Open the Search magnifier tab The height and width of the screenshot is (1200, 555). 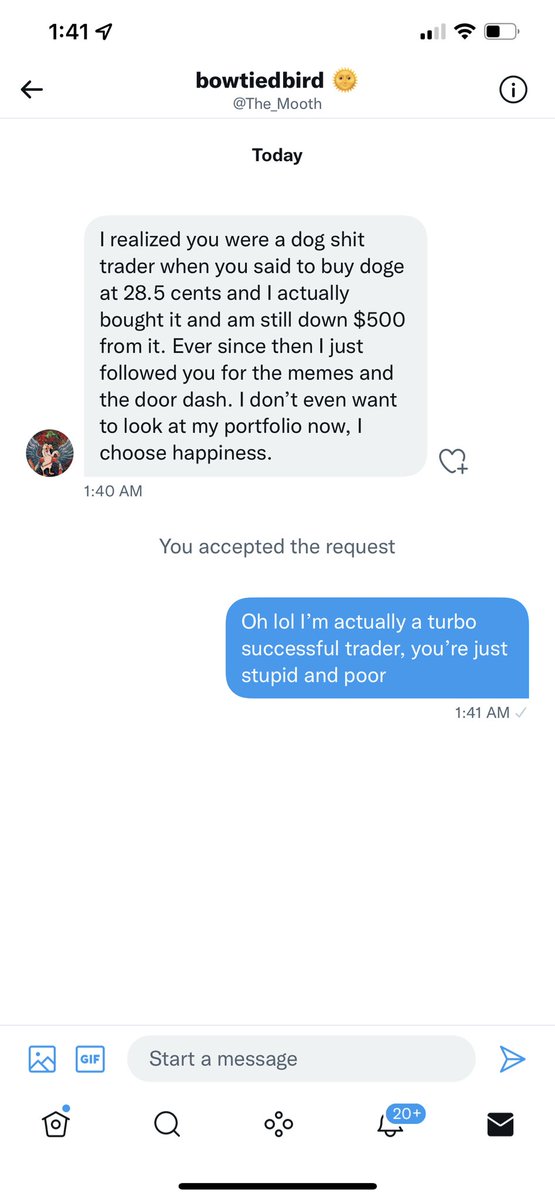[167, 1124]
